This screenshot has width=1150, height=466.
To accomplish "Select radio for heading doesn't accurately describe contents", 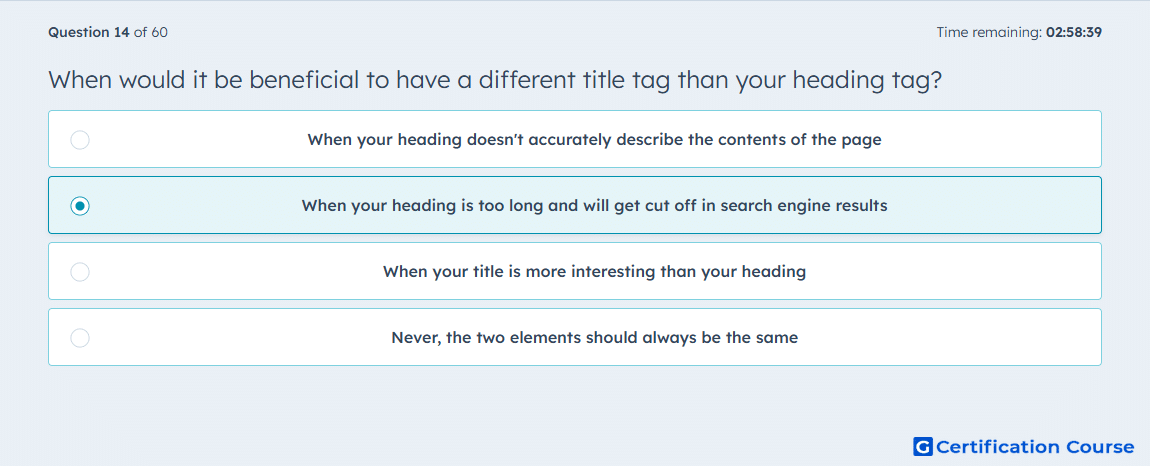I will click(80, 140).
